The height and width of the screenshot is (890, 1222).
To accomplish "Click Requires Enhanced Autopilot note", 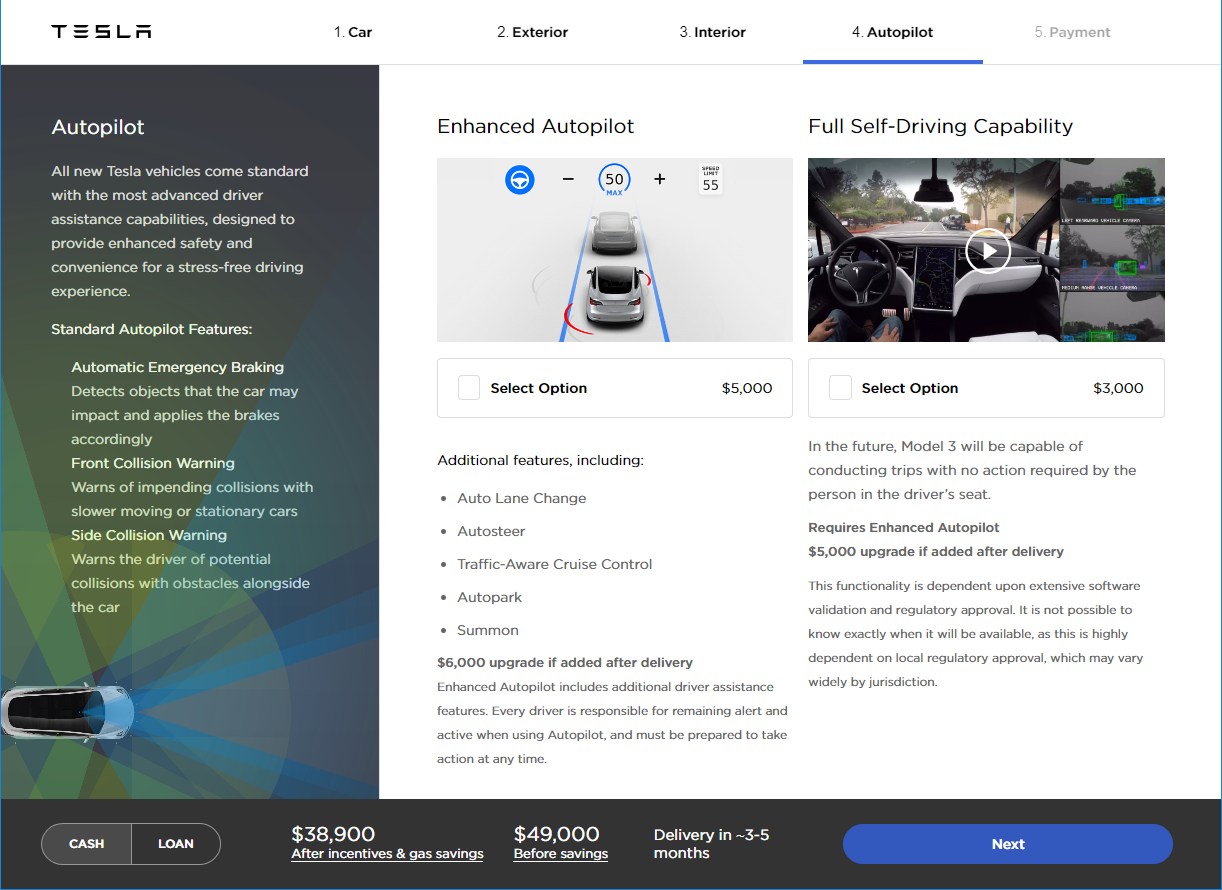I will click(904, 527).
